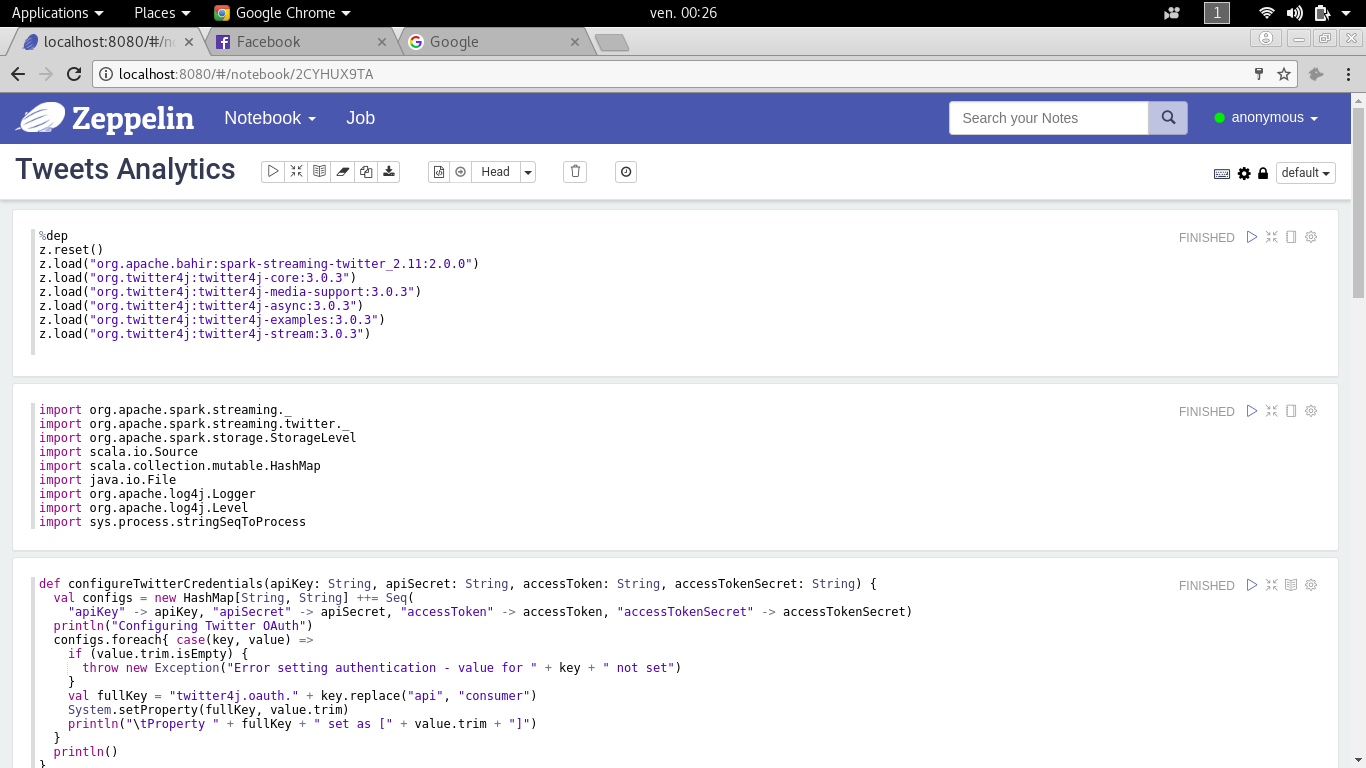The height and width of the screenshot is (768, 1366).
Task: Run the configureTwitterCredentials paragraph
Action: coord(1252,585)
